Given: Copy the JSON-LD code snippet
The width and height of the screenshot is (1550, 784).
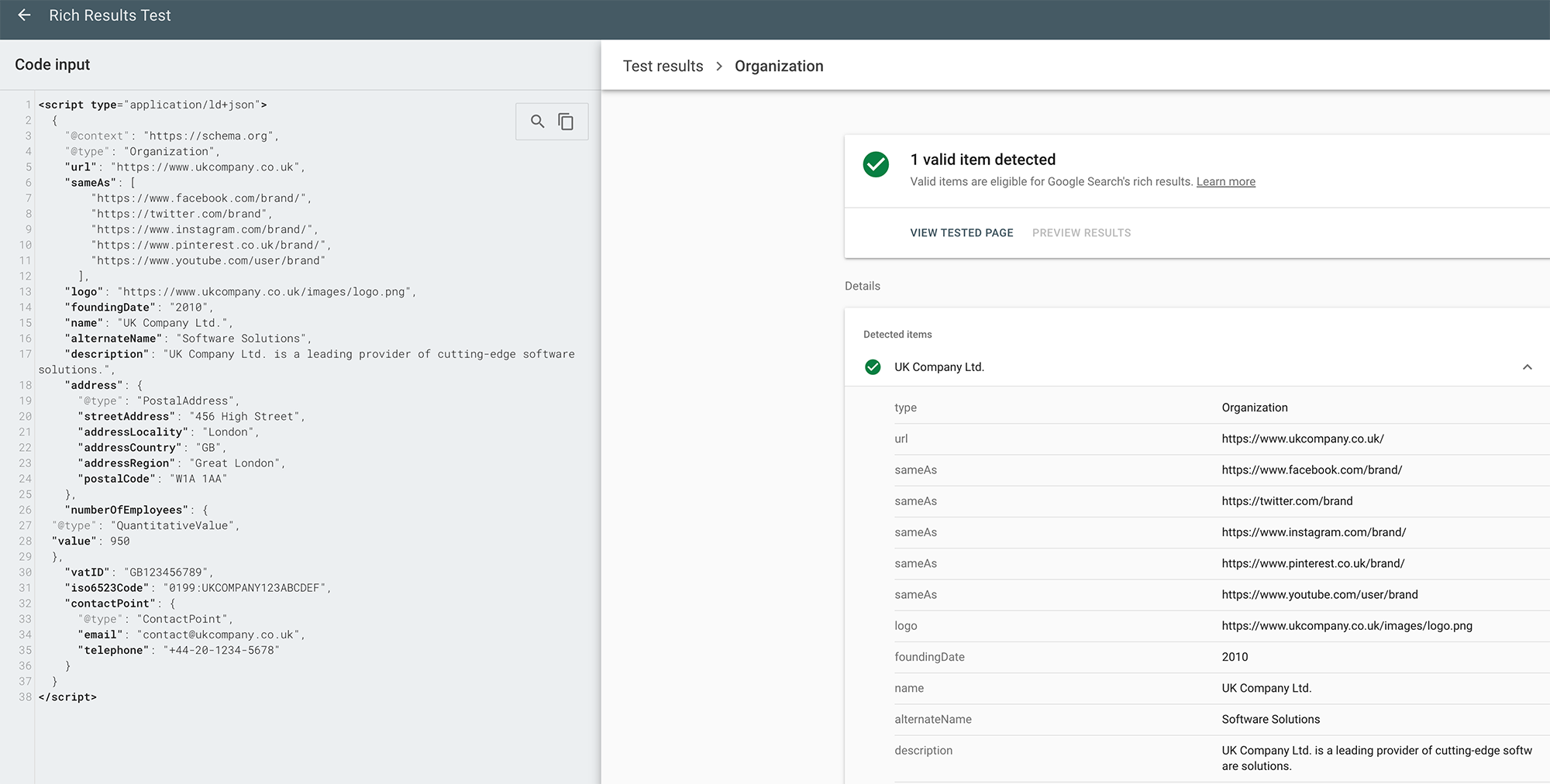Looking at the screenshot, I should tap(567, 122).
